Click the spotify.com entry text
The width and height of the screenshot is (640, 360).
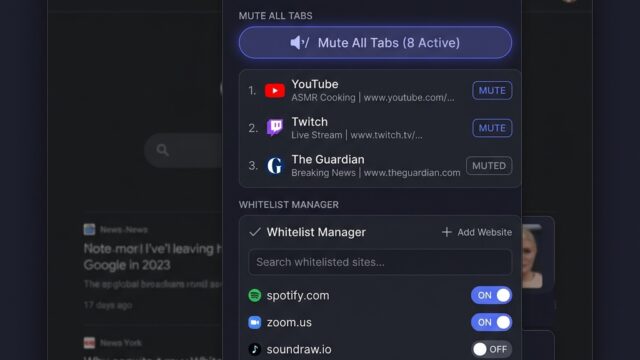tap(298, 295)
